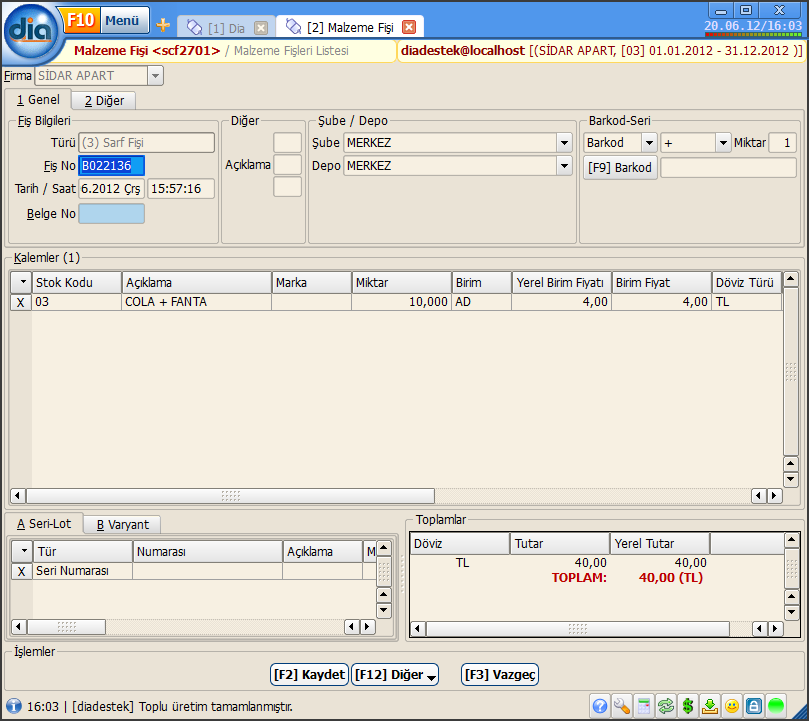Click the yellow smiley face icon
The image size is (809, 721).
click(x=732, y=706)
